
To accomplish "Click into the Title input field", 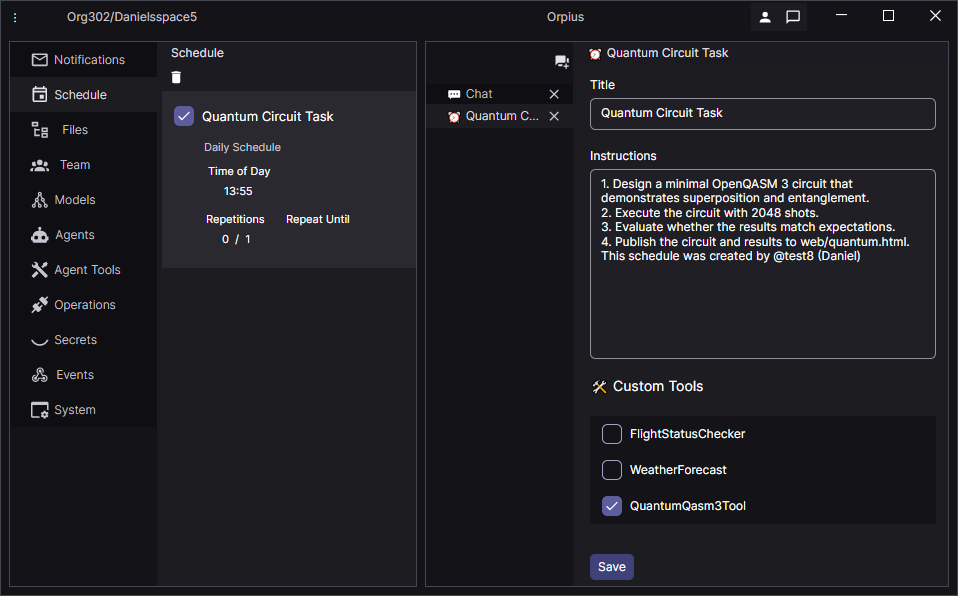I will [762, 114].
